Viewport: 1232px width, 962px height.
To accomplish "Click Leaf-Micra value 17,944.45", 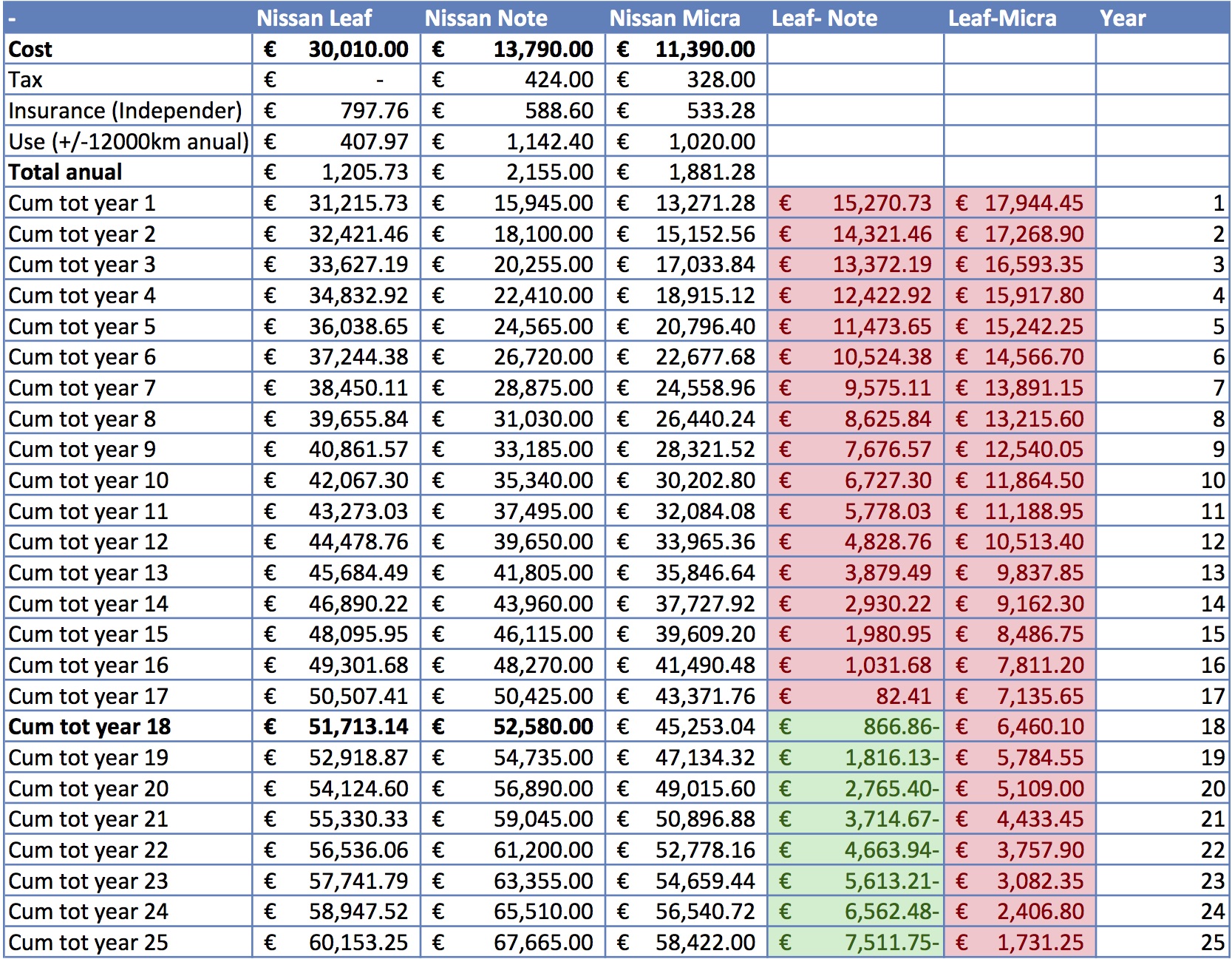I will (1033, 203).
